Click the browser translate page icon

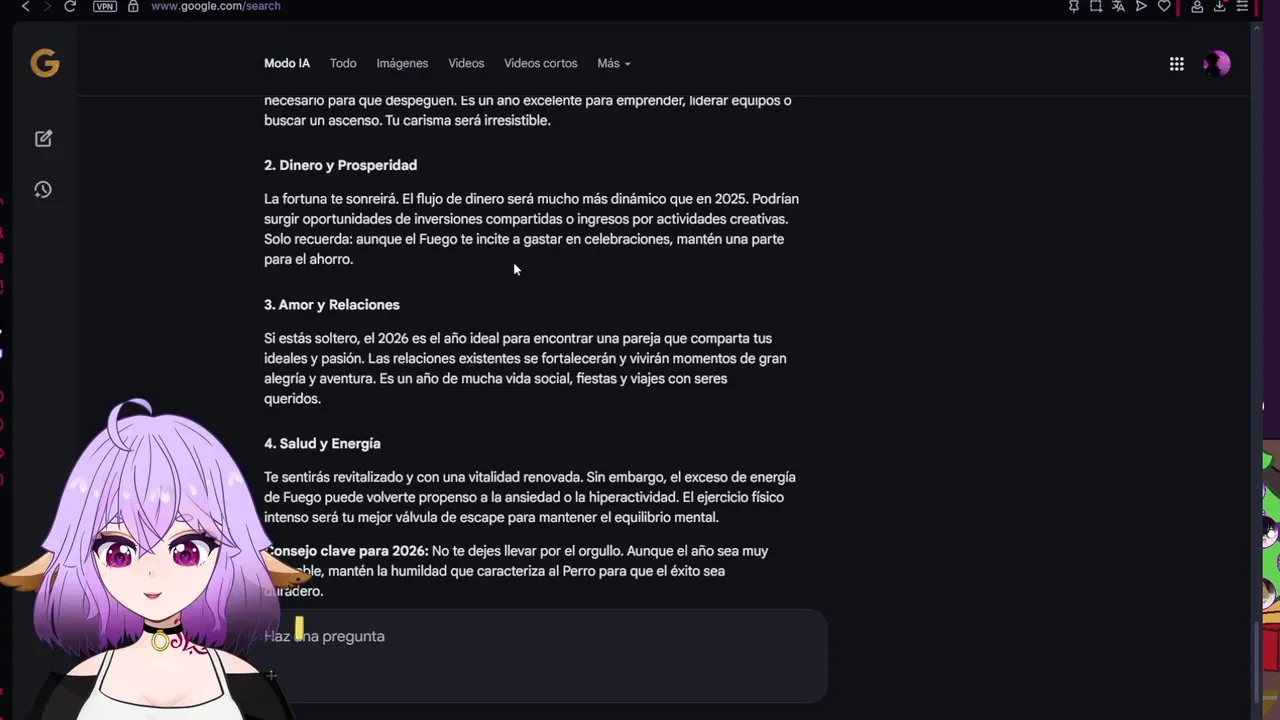pos(1119,6)
